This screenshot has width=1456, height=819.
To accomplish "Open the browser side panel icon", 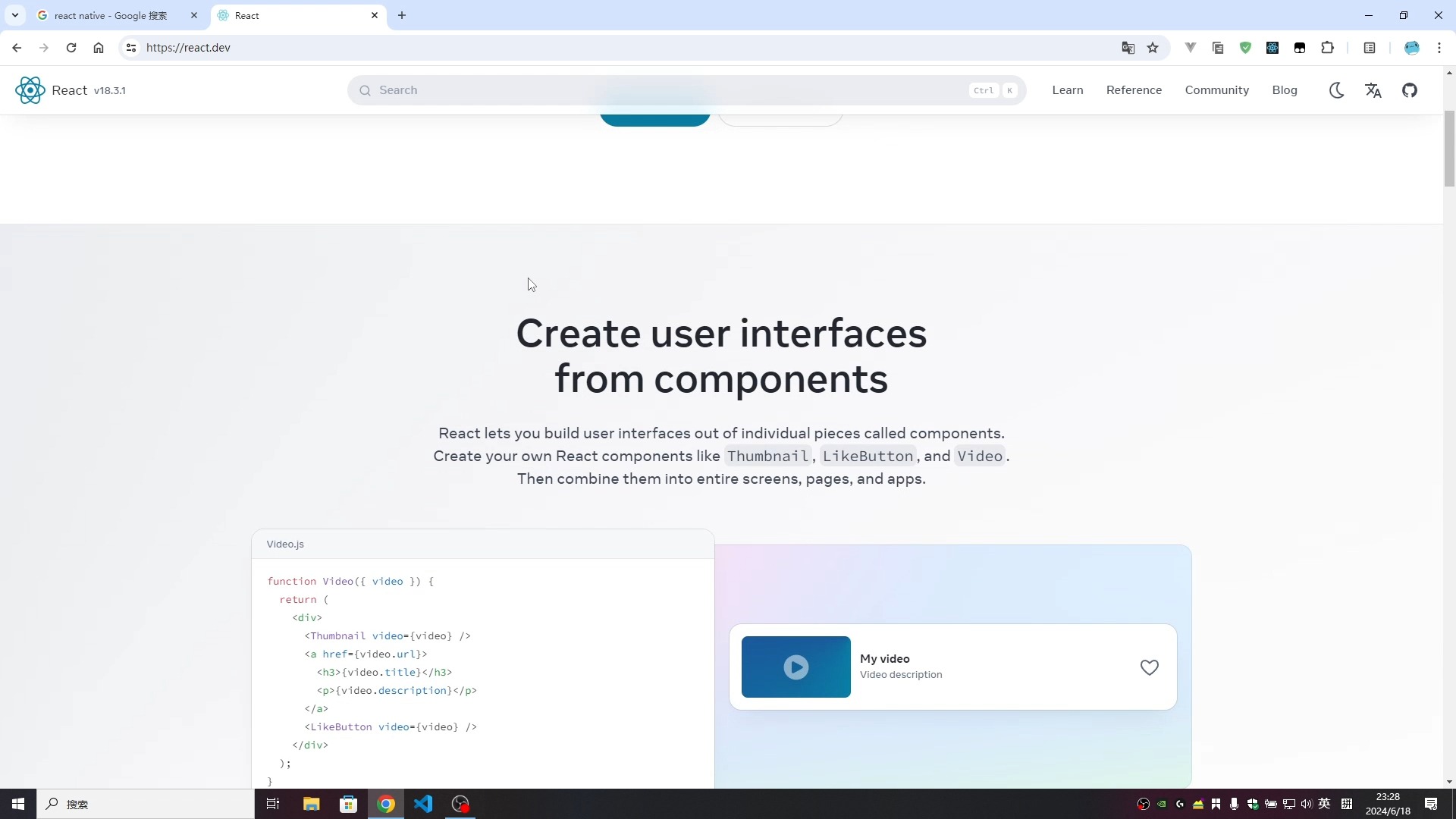I will pyautogui.click(x=1370, y=48).
